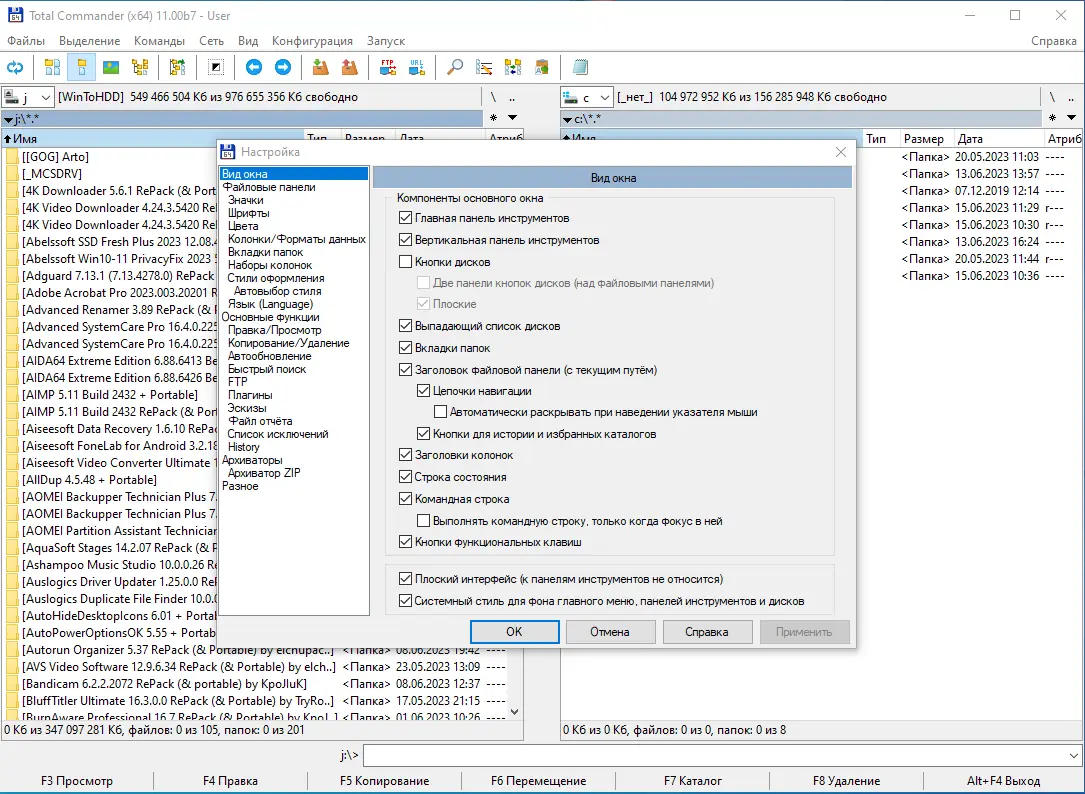The width and height of the screenshot is (1085, 794).
Task: Click the Отмена button
Action: [x=610, y=631]
